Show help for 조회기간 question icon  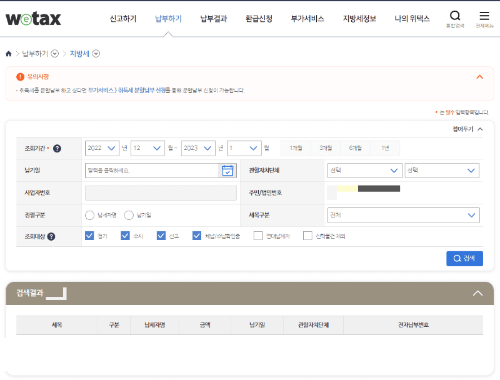point(57,148)
